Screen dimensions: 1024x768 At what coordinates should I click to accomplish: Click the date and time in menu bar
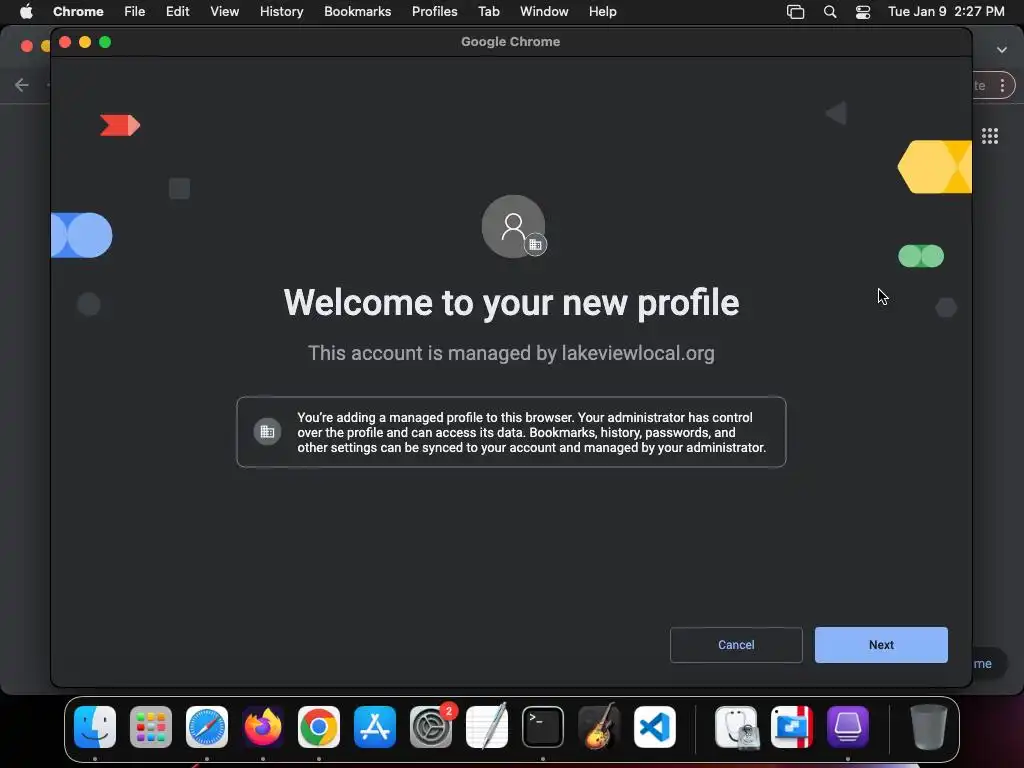pos(946,11)
